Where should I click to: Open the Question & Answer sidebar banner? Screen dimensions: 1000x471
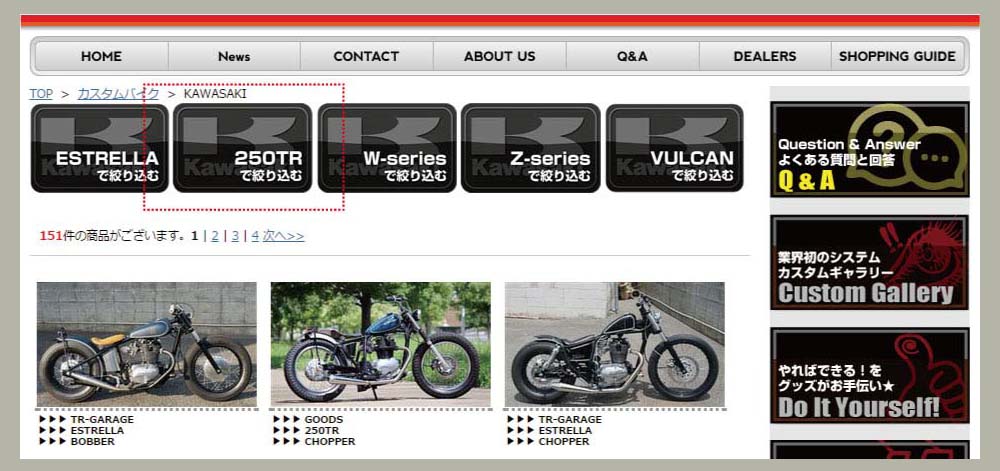869,149
